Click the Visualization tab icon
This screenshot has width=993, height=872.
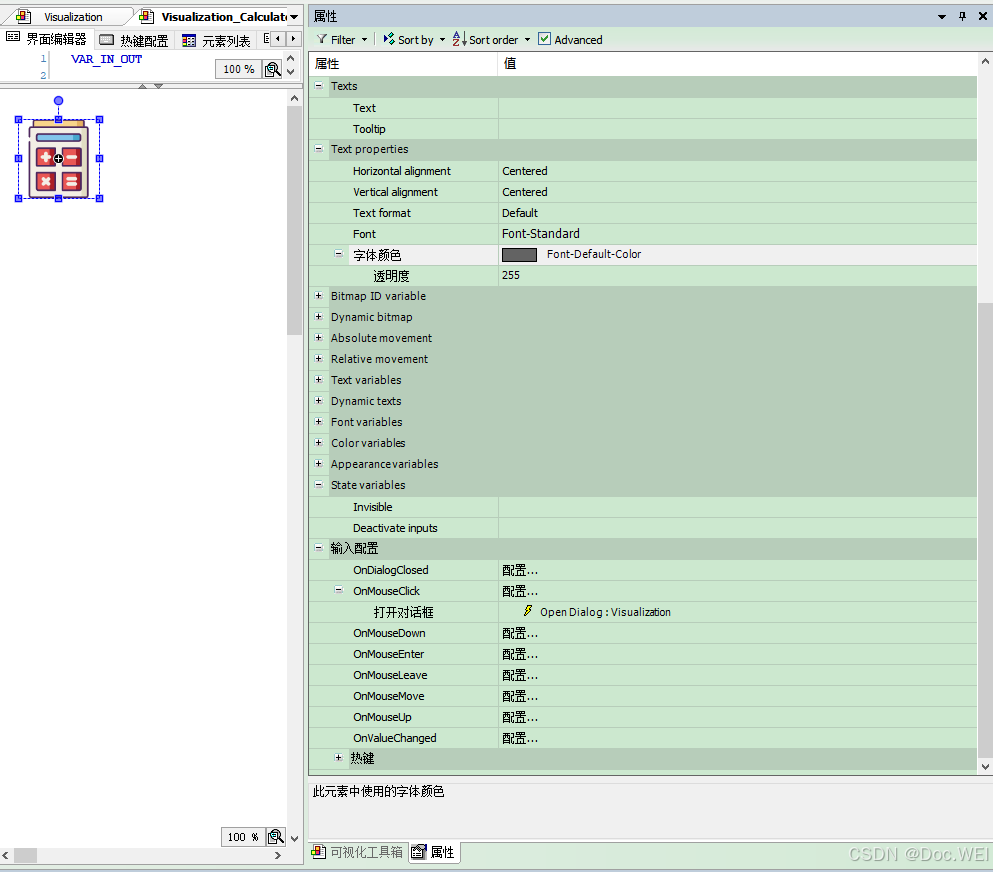(x=23, y=16)
